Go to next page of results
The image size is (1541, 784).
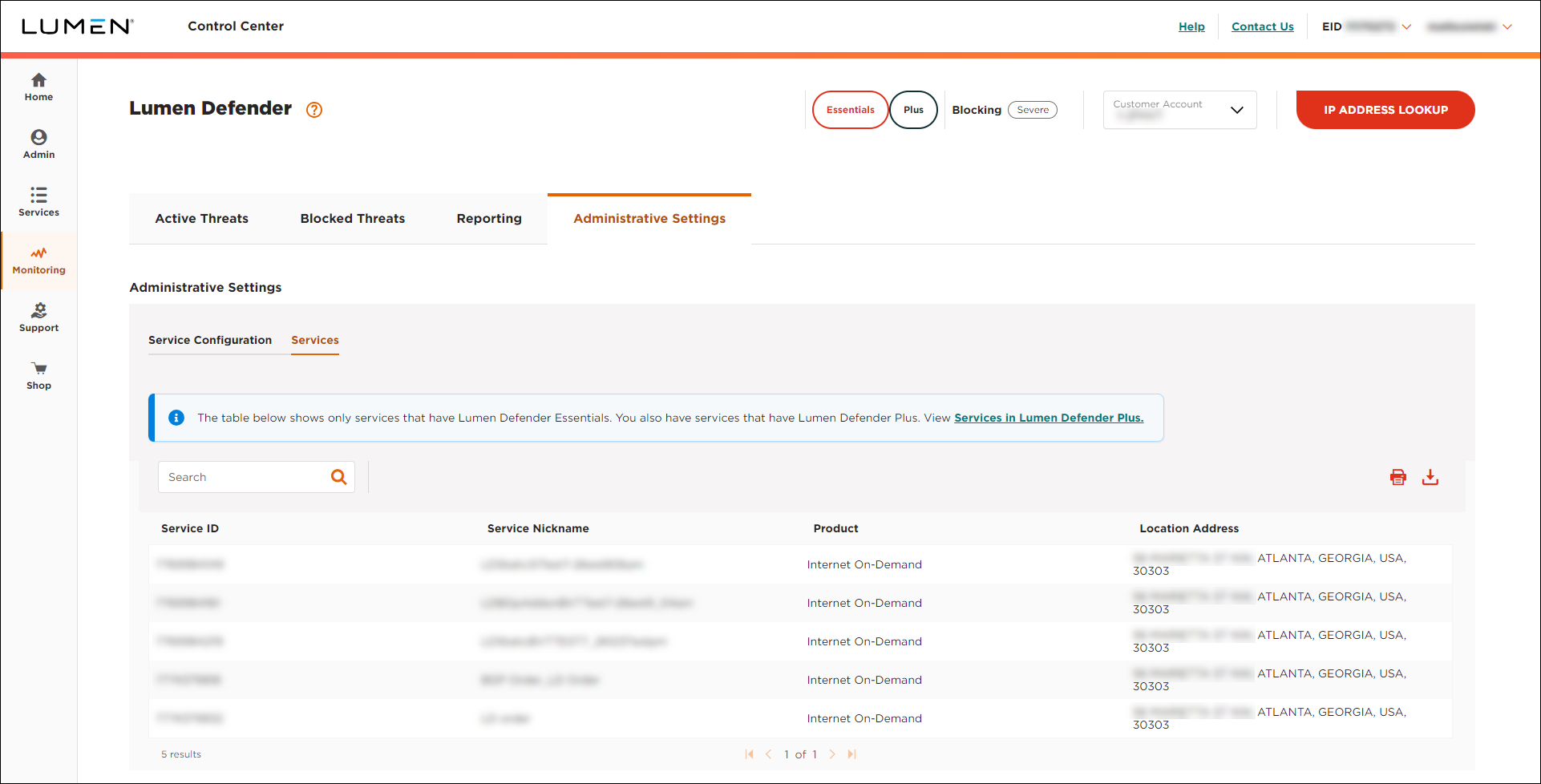point(832,754)
